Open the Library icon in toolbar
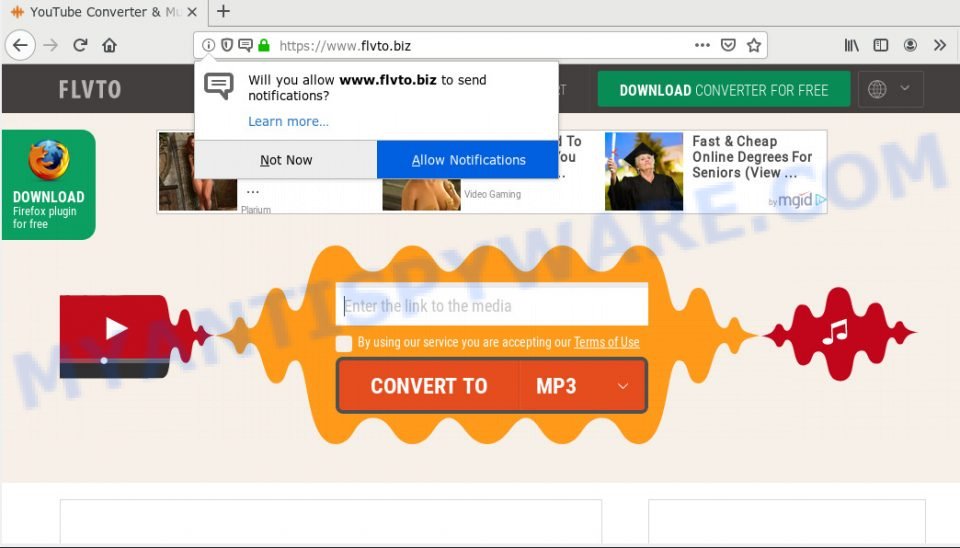The width and height of the screenshot is (960, 548). click(852, 45)
